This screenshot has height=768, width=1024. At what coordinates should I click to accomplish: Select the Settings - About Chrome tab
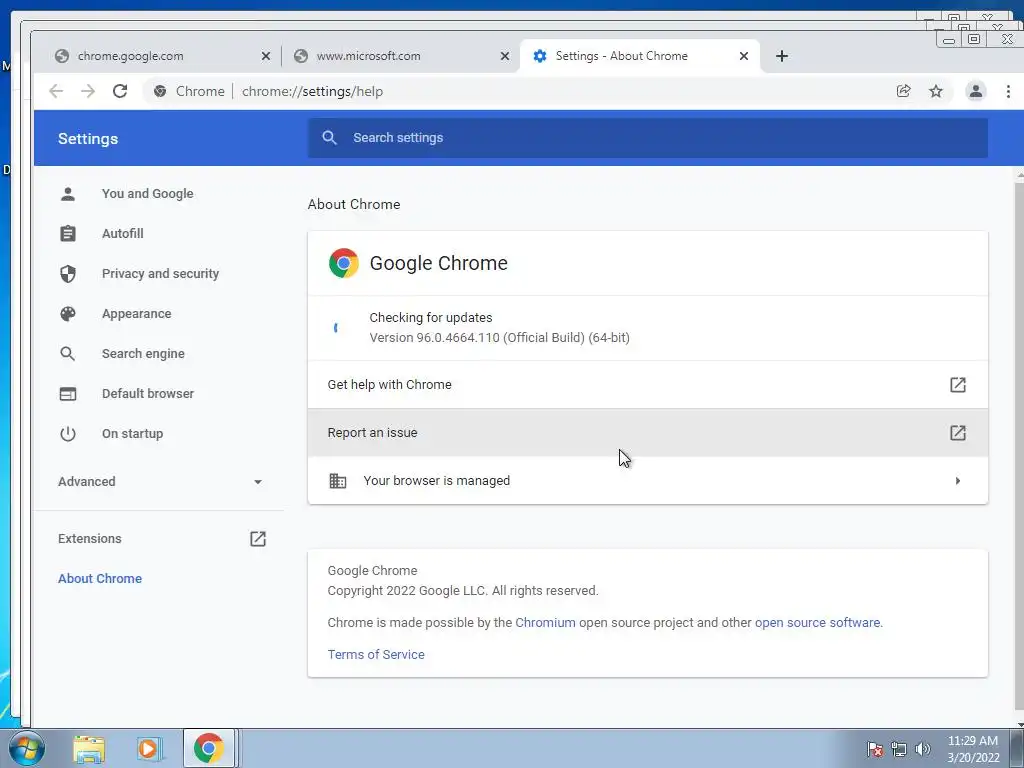[640, 56]
